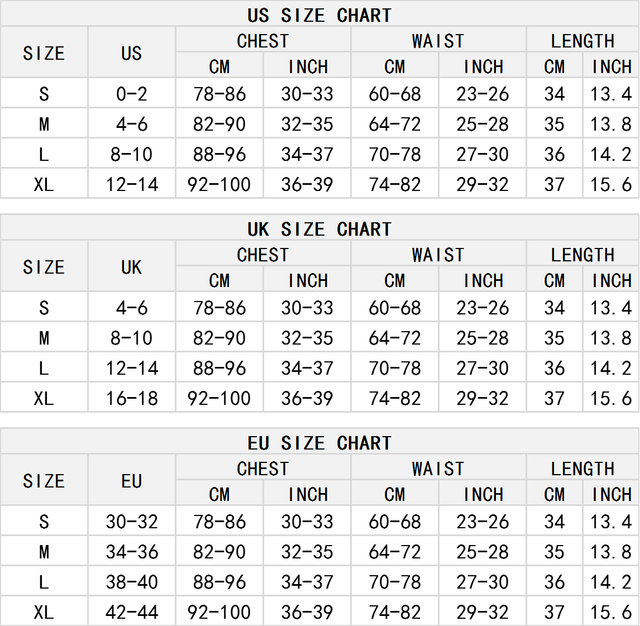Click 15.6 length cell in US chart
The height and width of the screenshot is (626, 640).
click(611, 185)
